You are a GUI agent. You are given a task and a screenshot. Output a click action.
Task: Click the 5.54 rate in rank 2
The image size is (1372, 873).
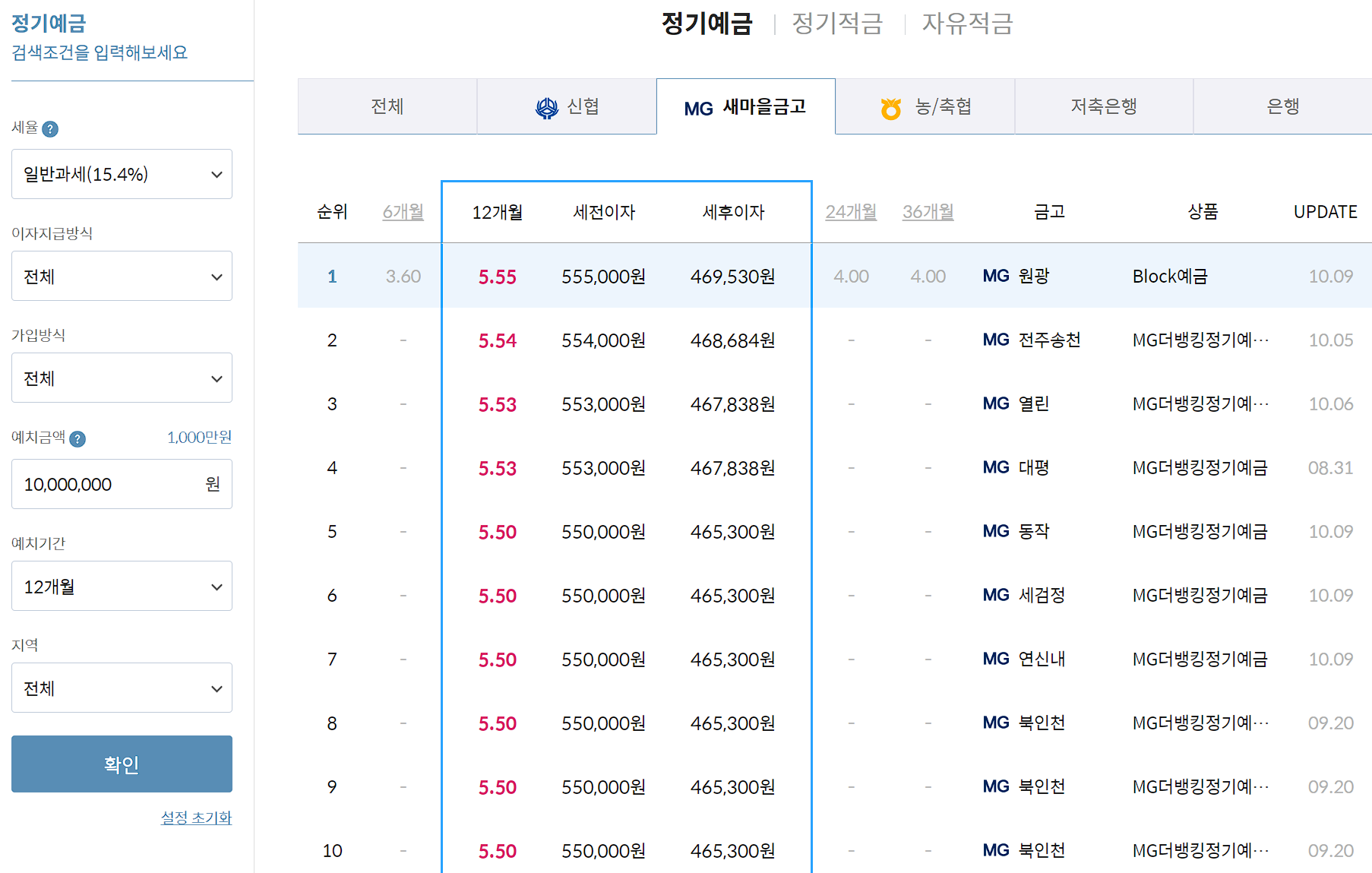pos(498,341)
